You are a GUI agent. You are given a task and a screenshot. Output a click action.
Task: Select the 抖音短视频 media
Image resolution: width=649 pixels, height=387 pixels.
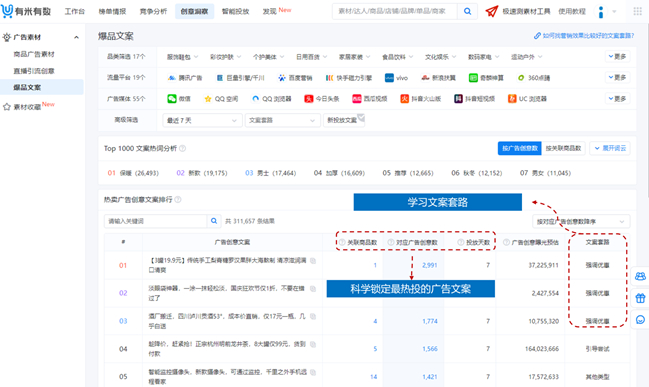(x=474, y=99)
